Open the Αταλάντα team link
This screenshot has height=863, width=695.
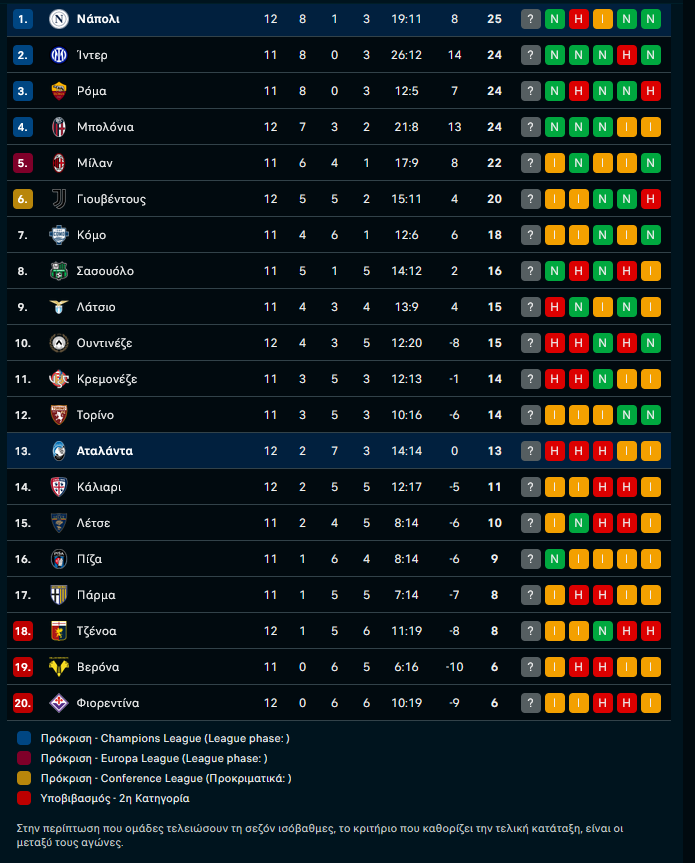(x=104, y=451)
